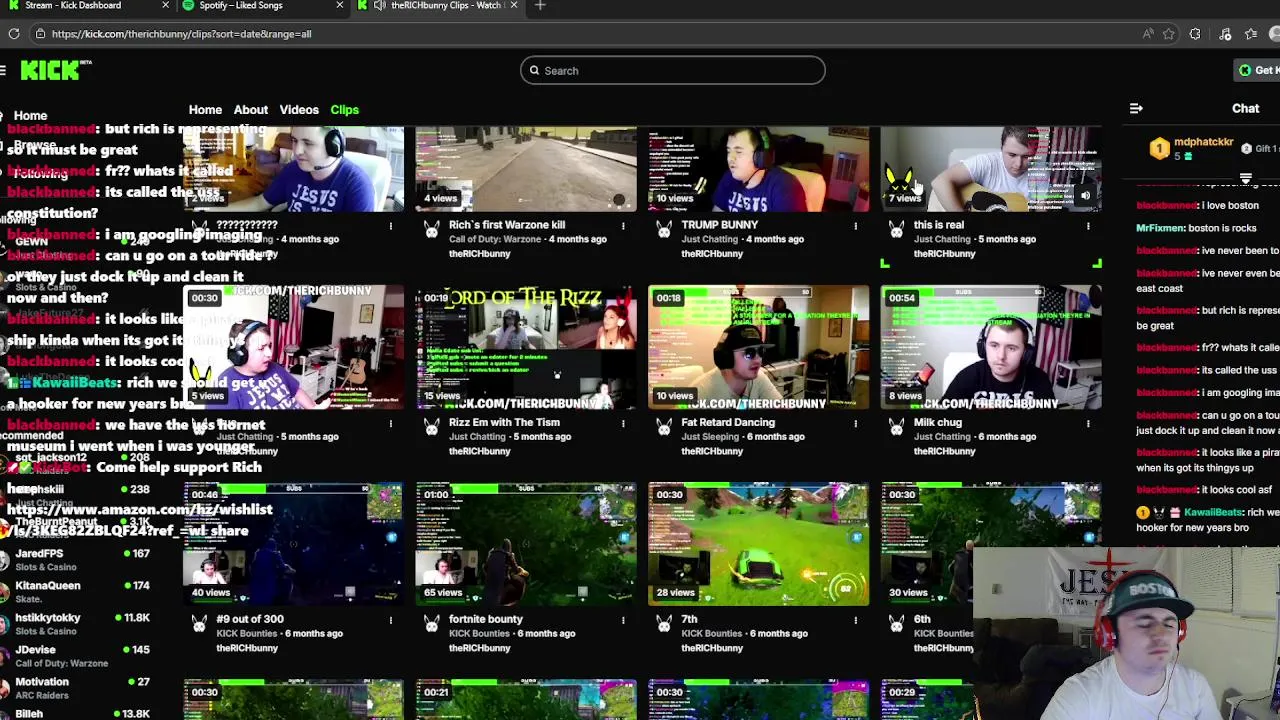
Task: Expand the chat leaderboard with the down arrow
Action: [1246, 179]
